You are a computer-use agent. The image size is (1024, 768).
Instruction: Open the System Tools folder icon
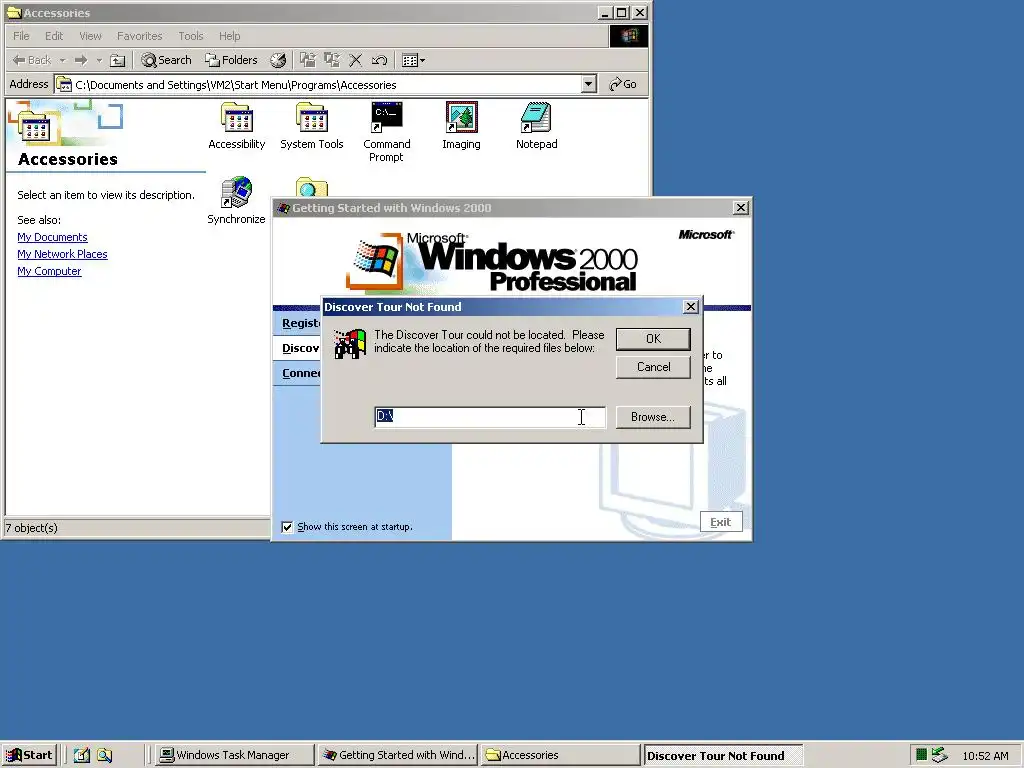(312, 118)
